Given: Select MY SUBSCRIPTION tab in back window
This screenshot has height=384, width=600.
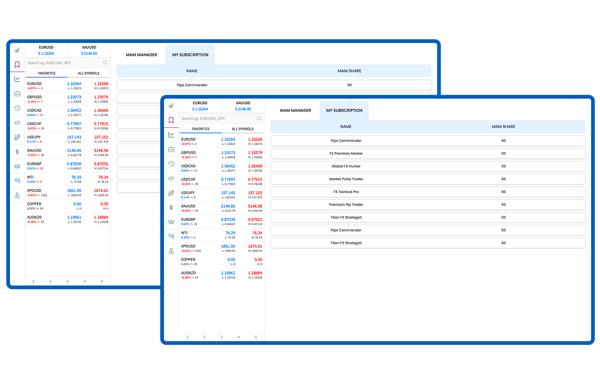Looking at the screenshot, I should pyautogui.click(x=190, y=55).
